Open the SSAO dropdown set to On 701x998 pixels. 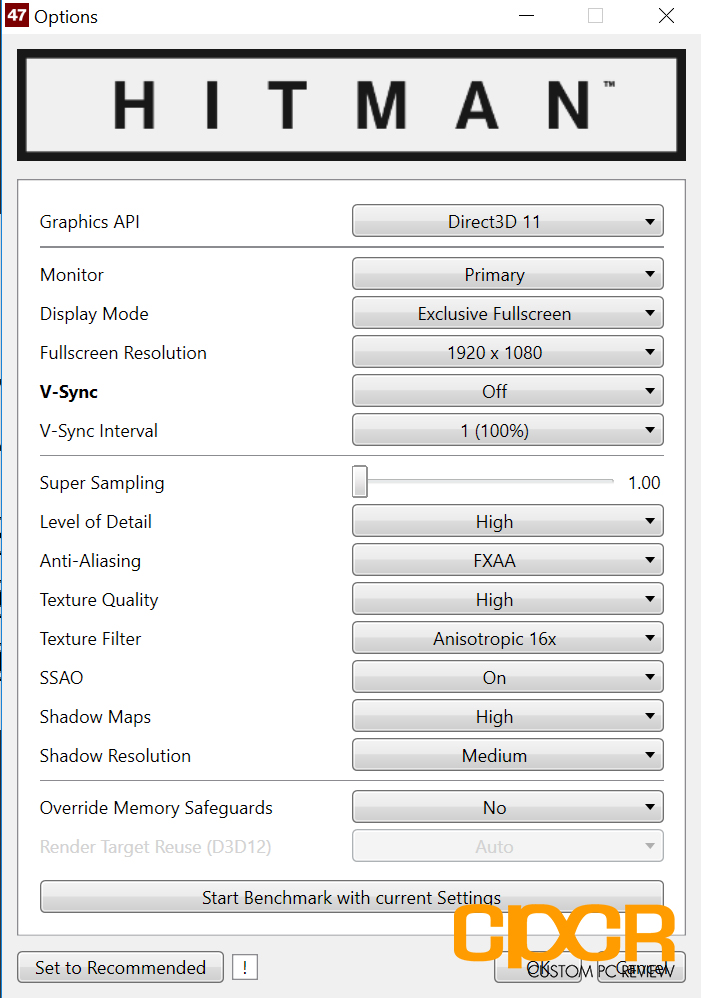[x=507, y=677]
